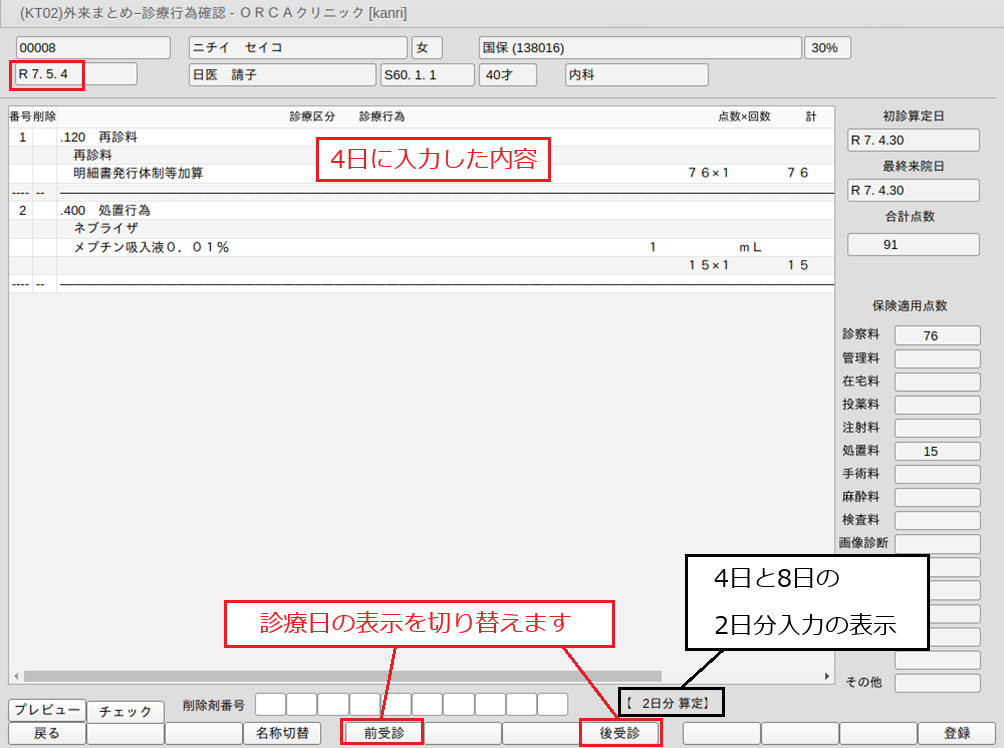Click the 合計点数 field showing 91
This screenshot has width=1004, height=748.
tap(913, 245)
